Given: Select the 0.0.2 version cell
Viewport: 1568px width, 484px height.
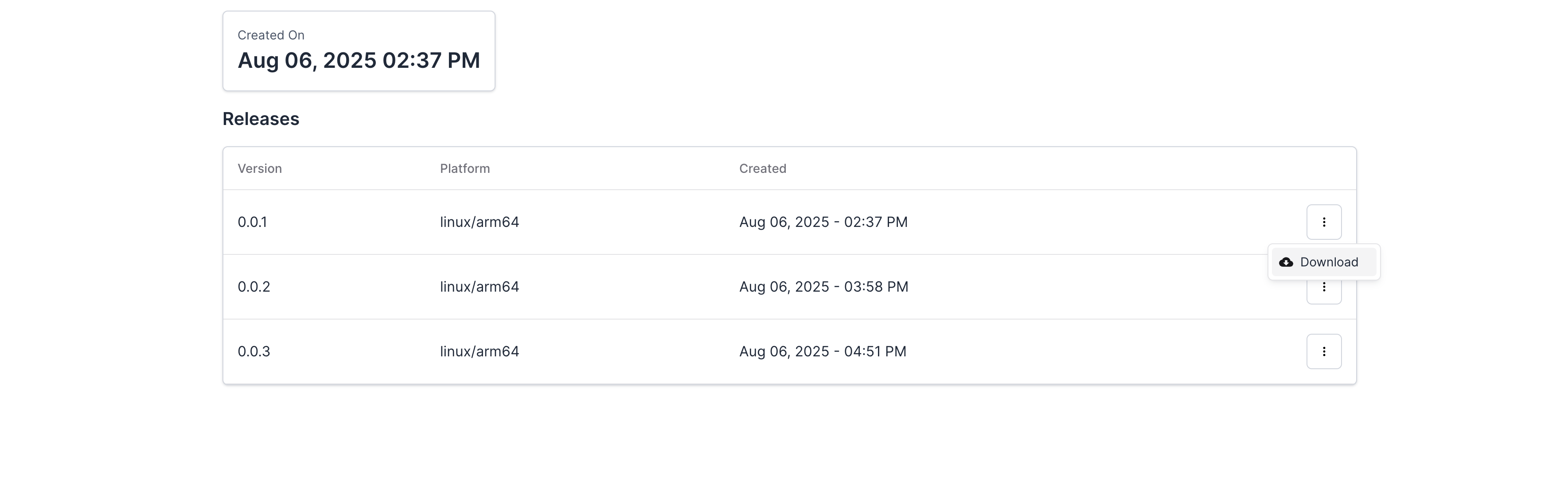Looking at the screenshot, I should [254, 287].
